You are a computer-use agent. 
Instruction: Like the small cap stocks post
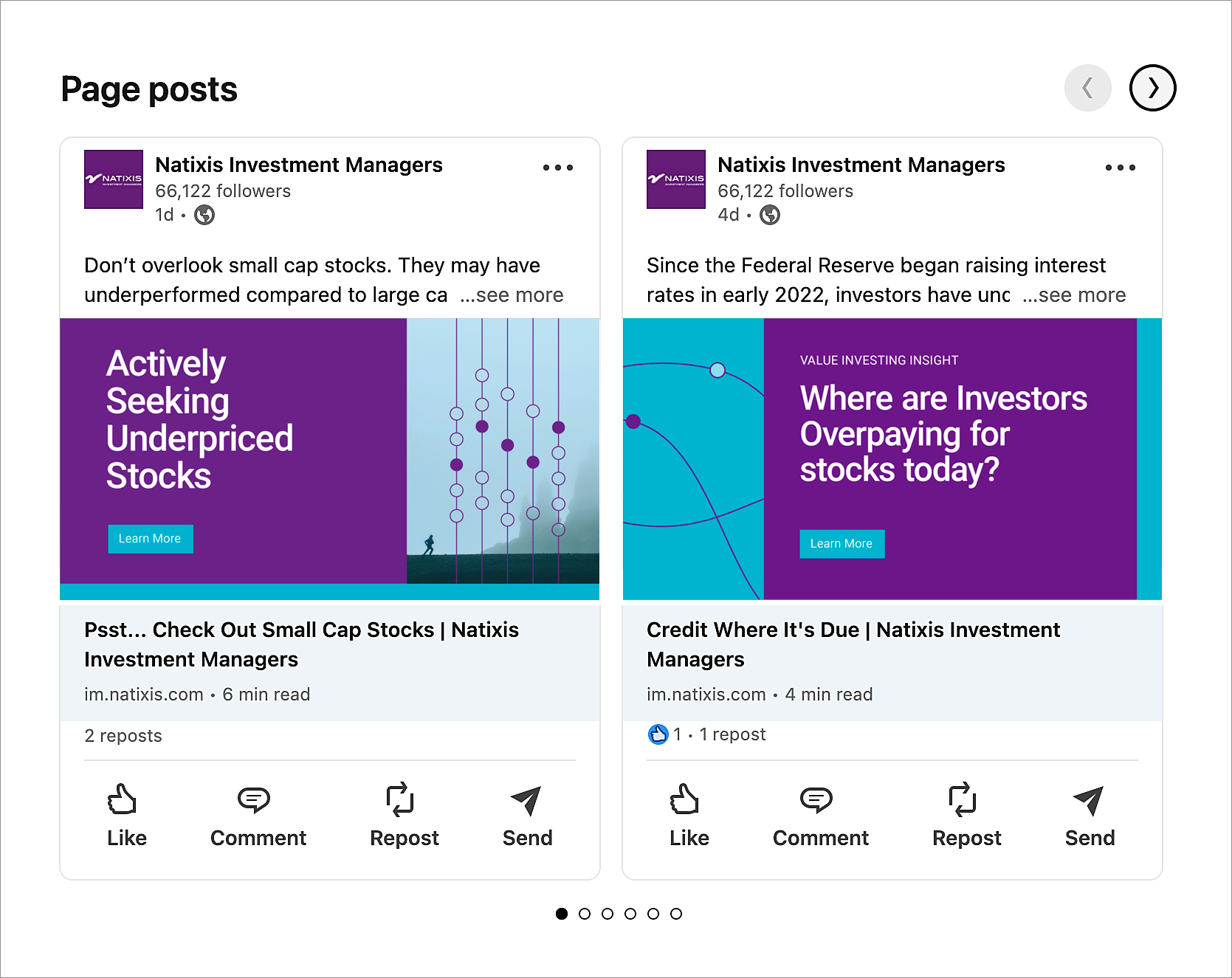click(126, 816)
